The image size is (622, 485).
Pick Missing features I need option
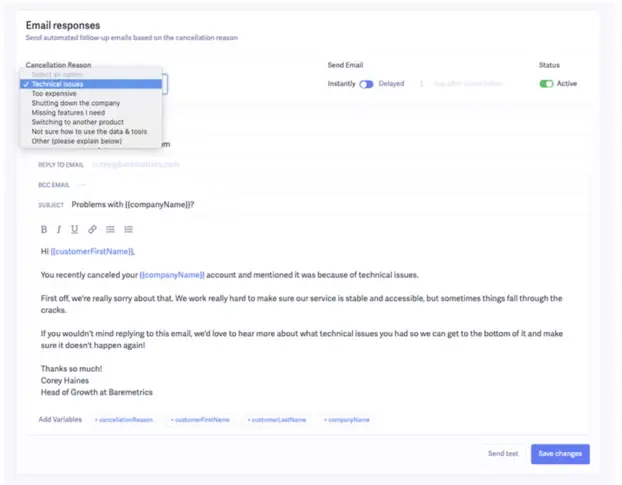click(91, 113)
